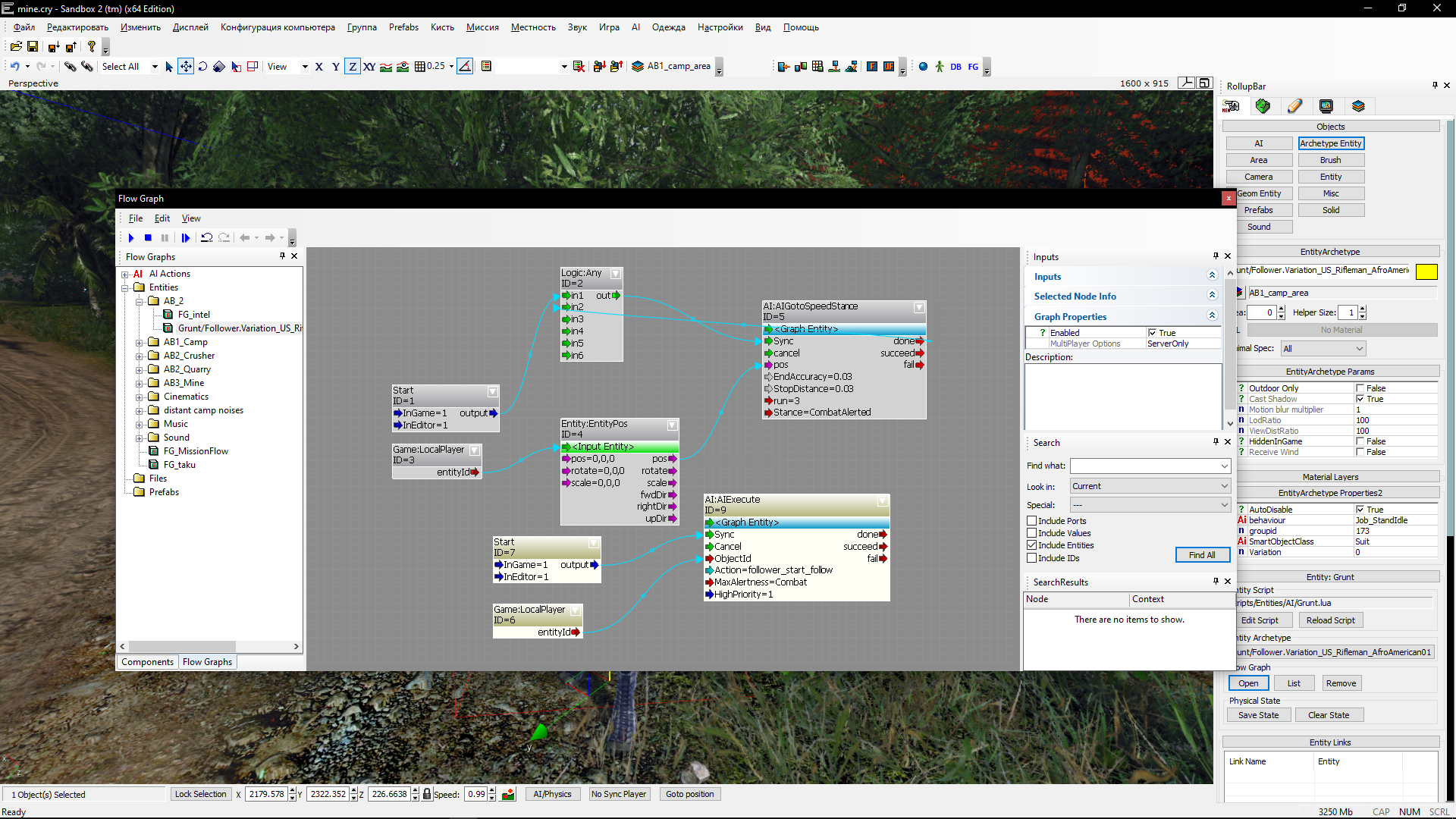
Task: Uncheck the Include Entities checkbox
Action: (x=1032, y=545)
